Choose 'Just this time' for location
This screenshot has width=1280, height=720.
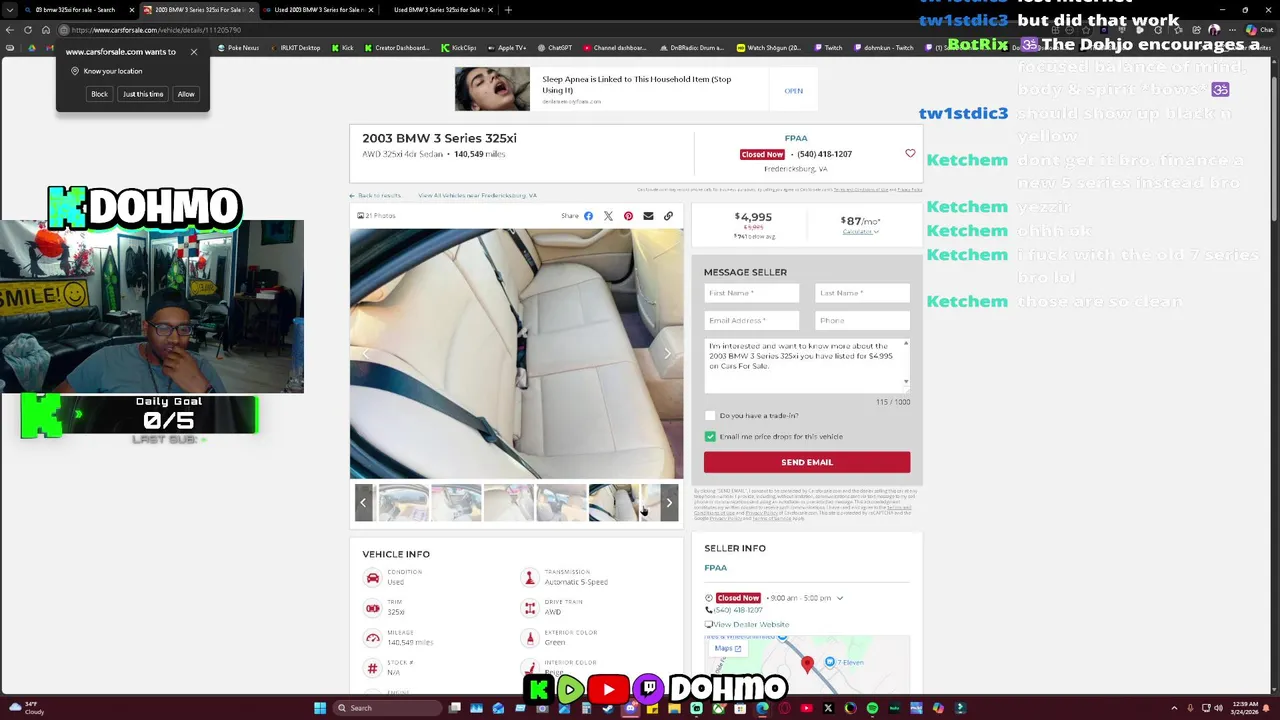click(143, 94)
